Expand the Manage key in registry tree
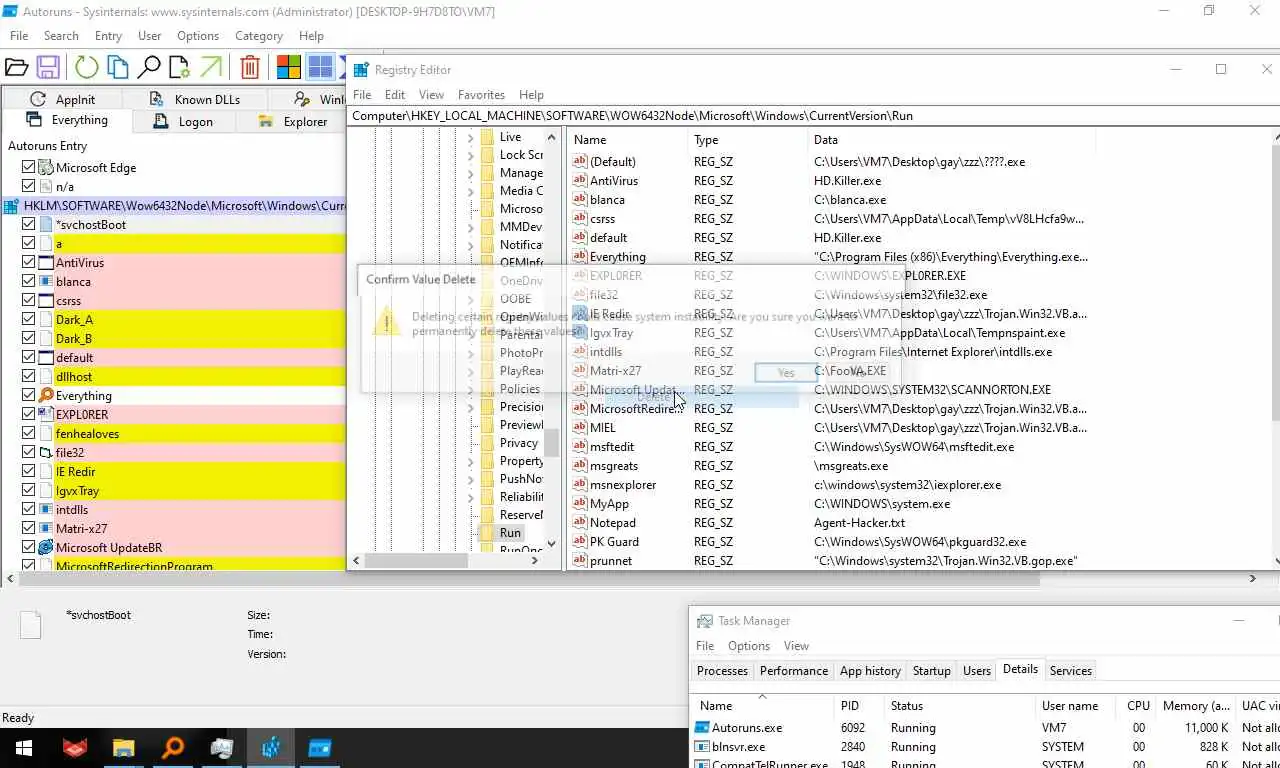This screenshot has width=1280, height=768. coord(471,174)
